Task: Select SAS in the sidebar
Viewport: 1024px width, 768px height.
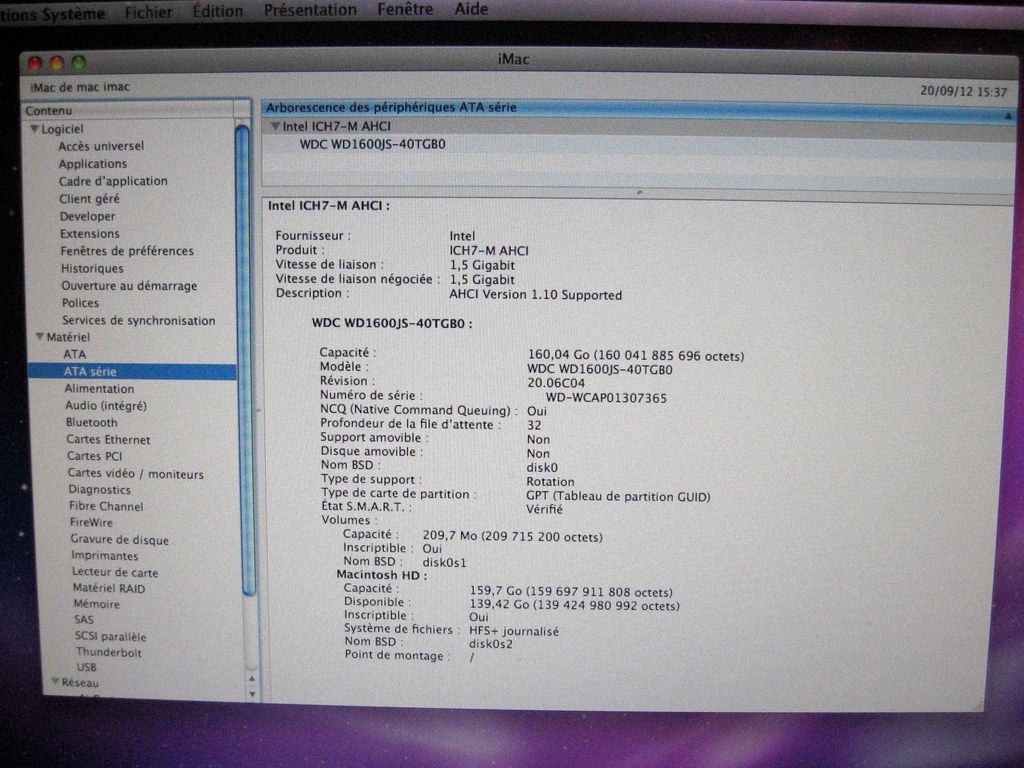Action: [x=84, y=619]
